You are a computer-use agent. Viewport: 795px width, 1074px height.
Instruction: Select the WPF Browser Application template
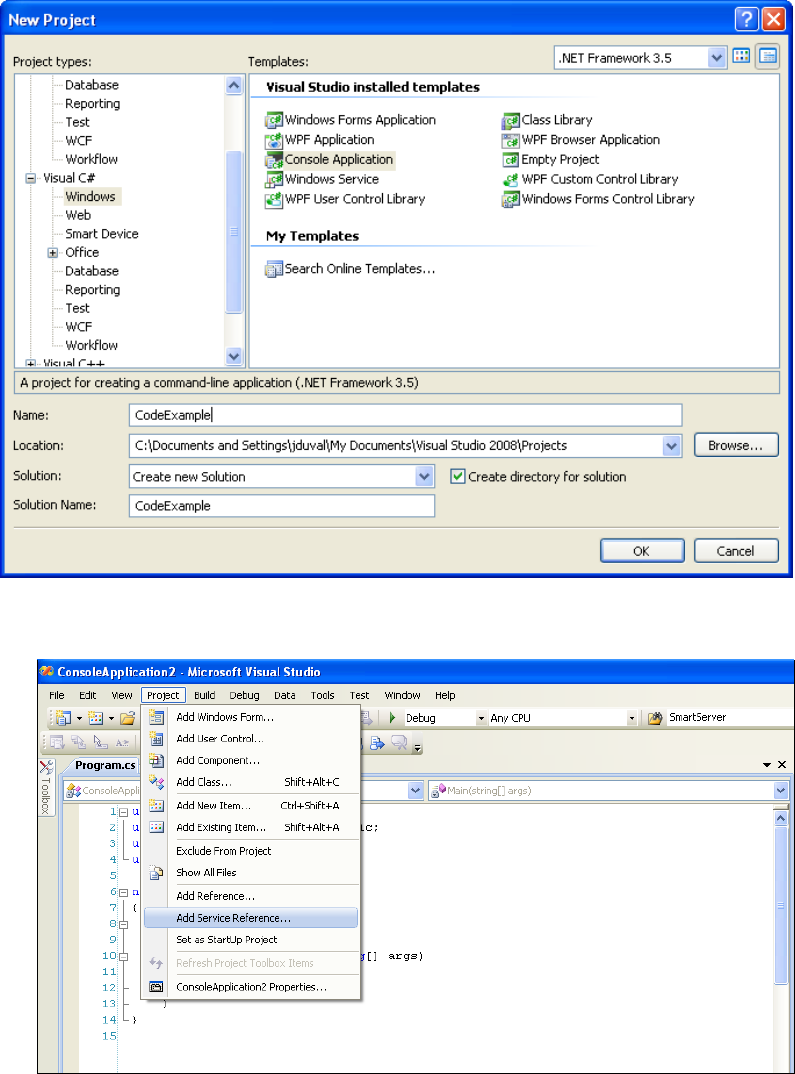point(581,140)
